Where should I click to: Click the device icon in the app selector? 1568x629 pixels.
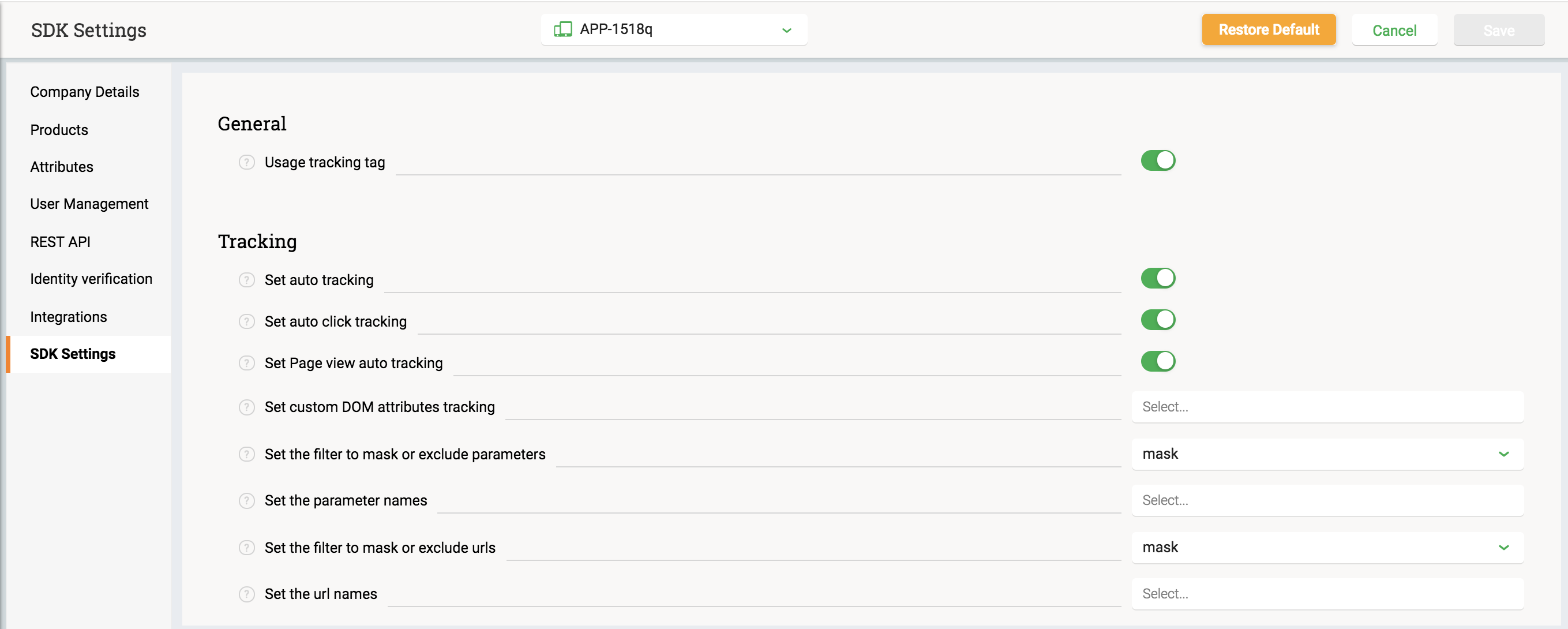coord(562,29)
